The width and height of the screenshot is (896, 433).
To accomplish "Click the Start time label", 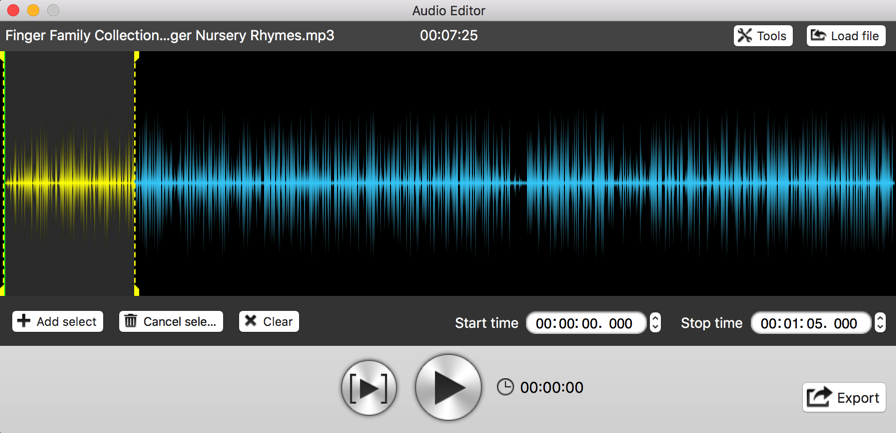I will [486, 323].
